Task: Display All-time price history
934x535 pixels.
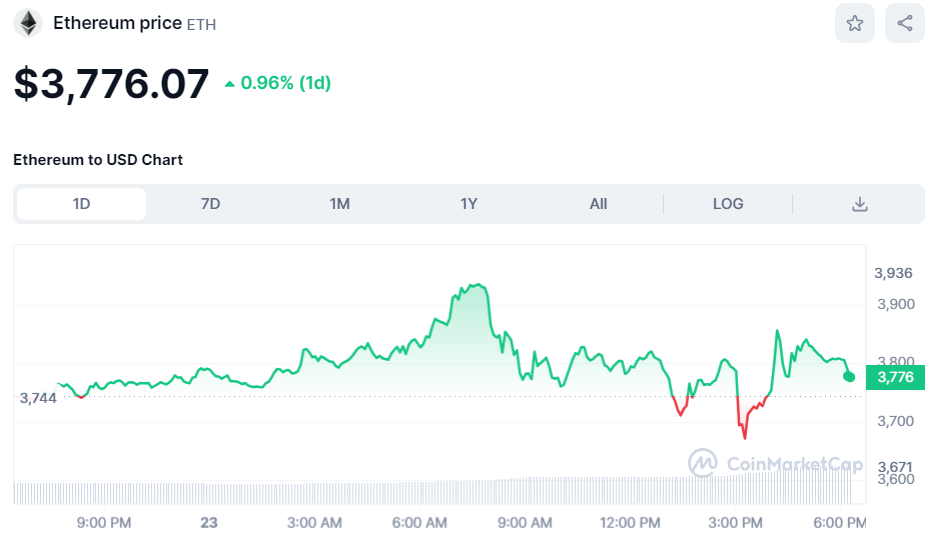Action: point(598,204)
